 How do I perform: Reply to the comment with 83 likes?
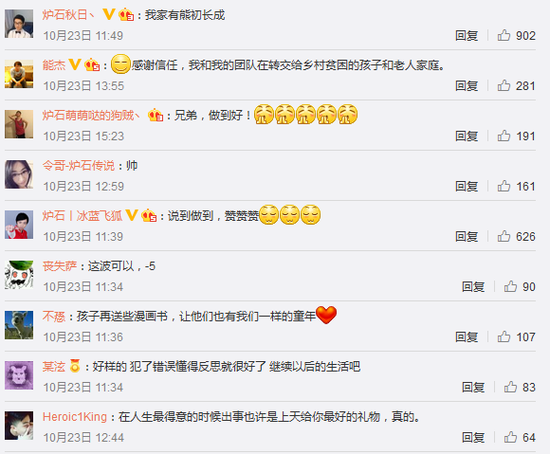point(473,387)
